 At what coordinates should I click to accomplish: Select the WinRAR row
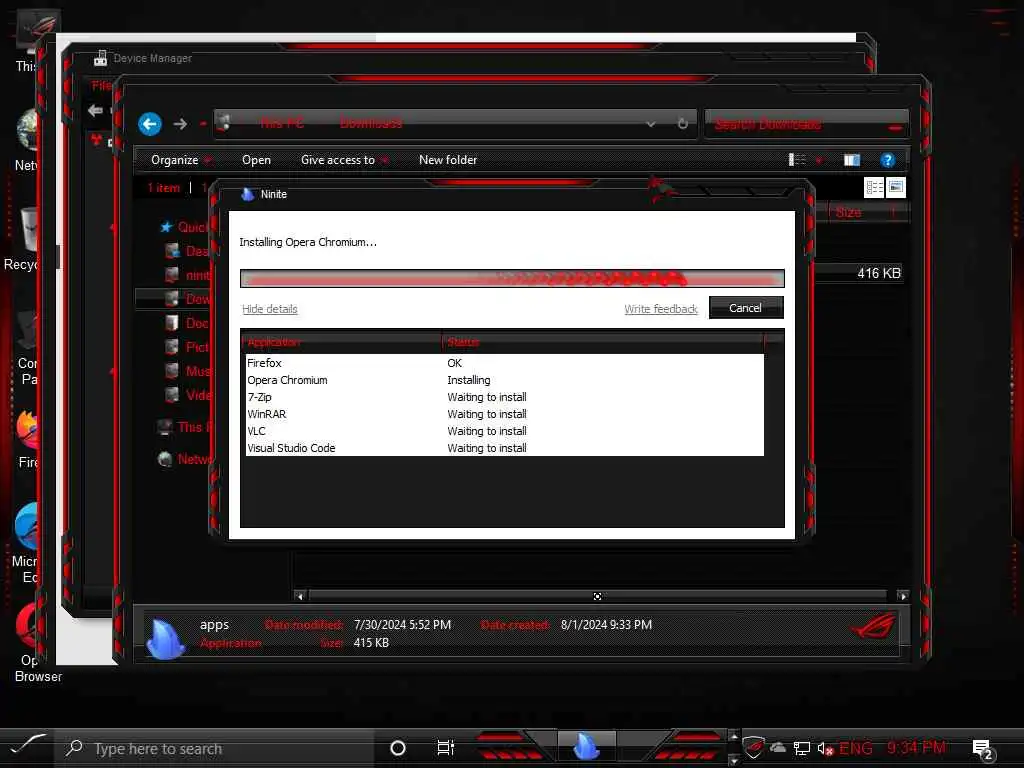click(504, 414)
